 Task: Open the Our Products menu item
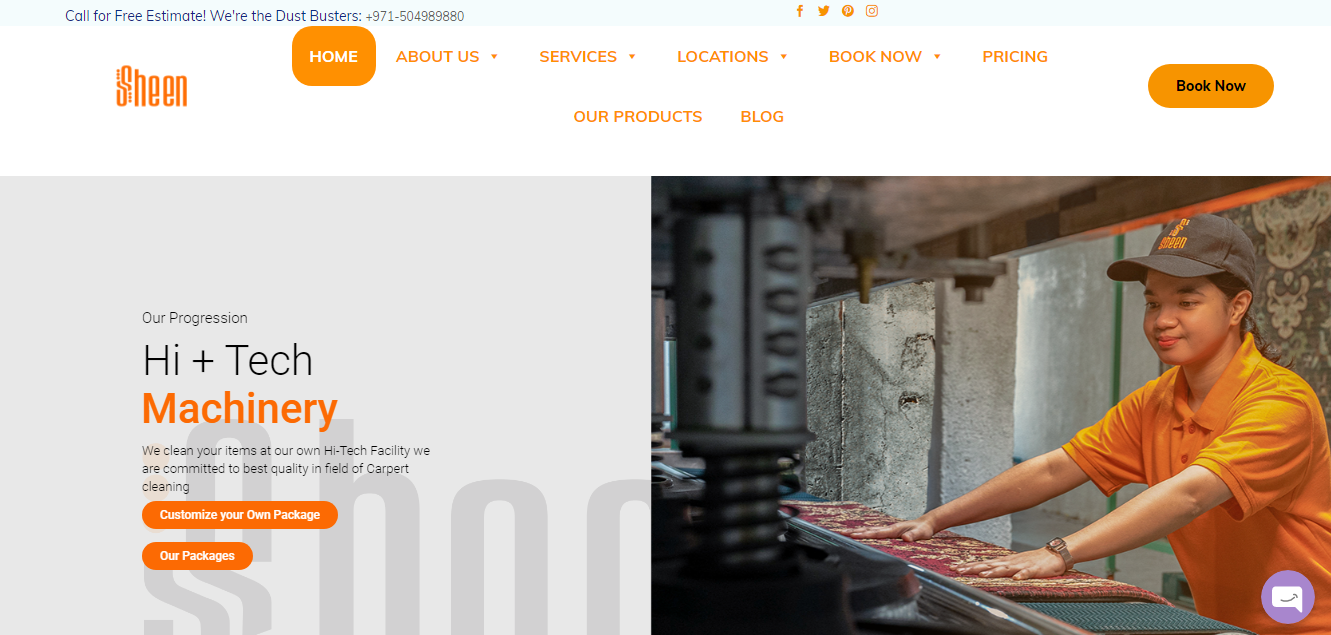638,116
